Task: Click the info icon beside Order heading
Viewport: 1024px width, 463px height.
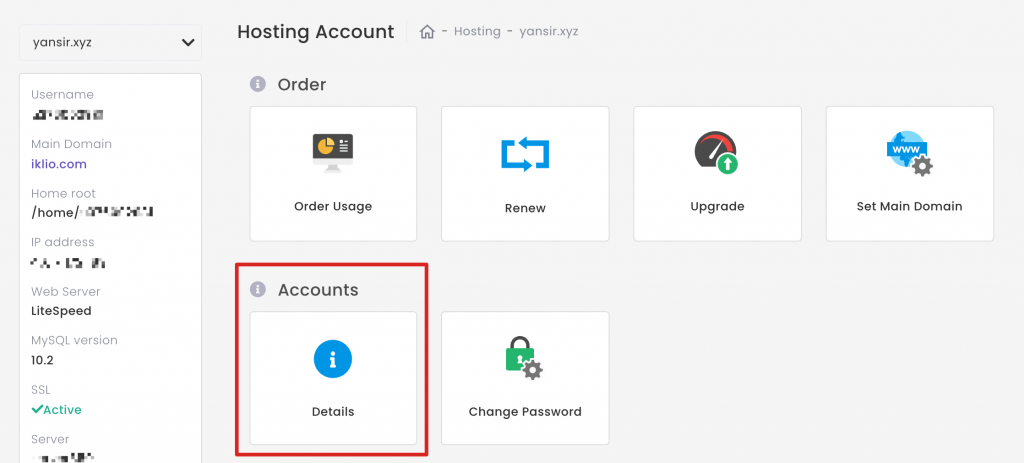Action: [x=258, y=85]
